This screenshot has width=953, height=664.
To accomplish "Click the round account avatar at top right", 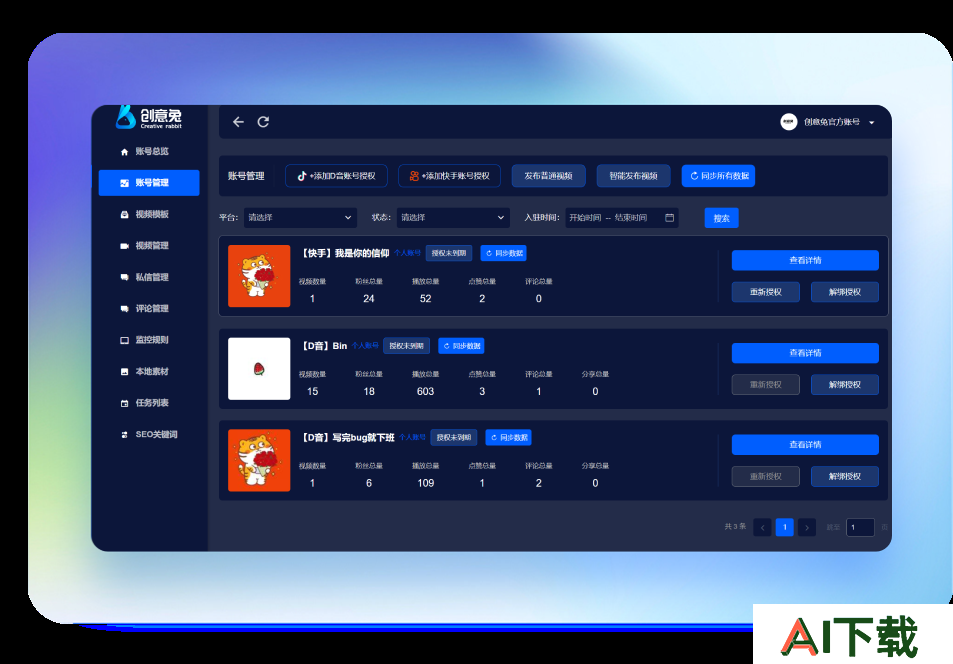I will [x=788, y=122].
